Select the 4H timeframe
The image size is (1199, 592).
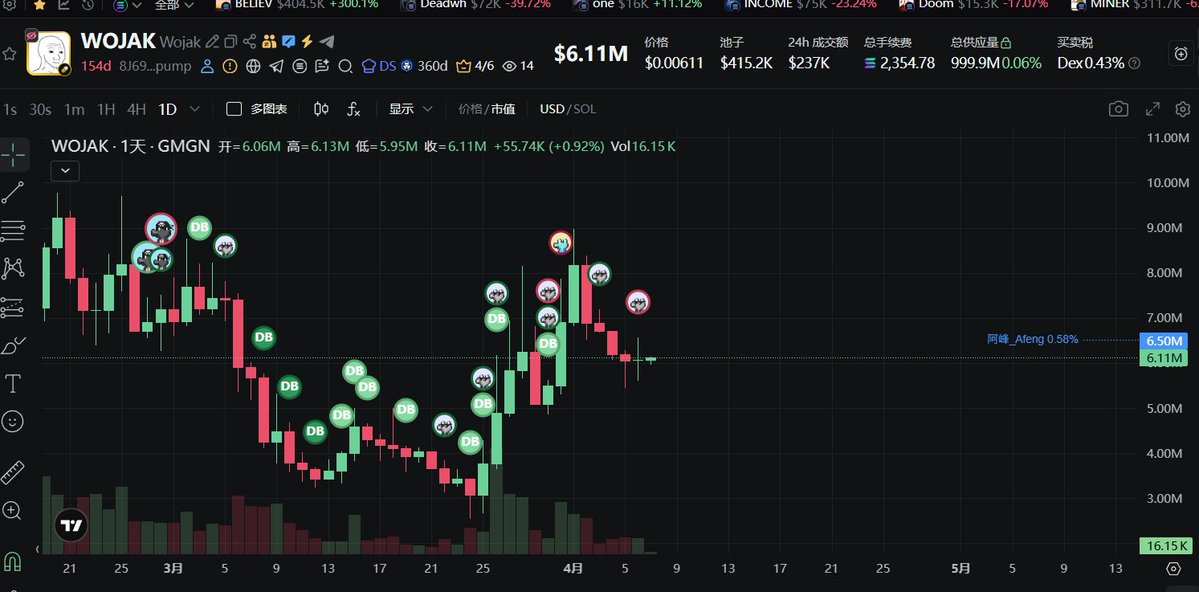(x=136, y=109)
